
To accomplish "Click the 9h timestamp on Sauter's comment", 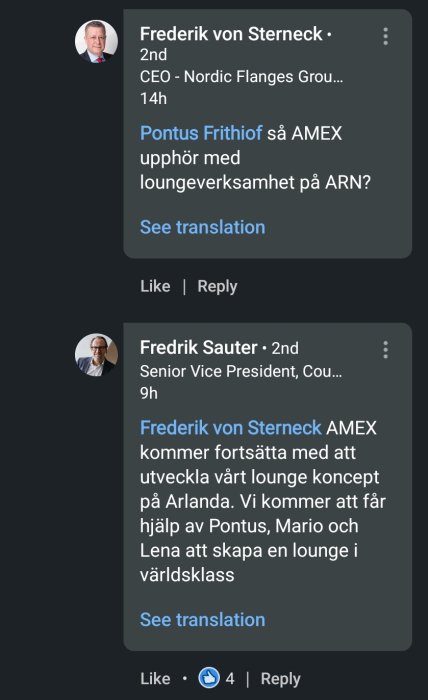I will tap(149, 393).
